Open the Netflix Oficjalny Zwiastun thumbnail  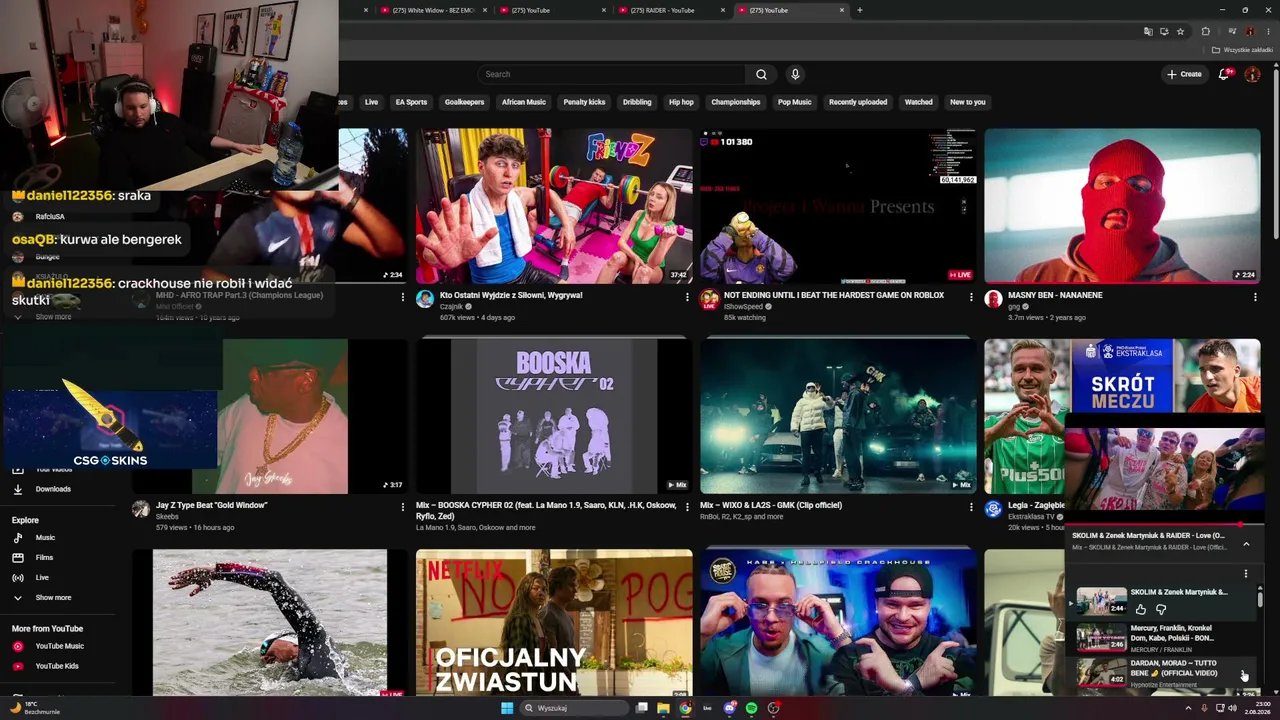point(554,622)
